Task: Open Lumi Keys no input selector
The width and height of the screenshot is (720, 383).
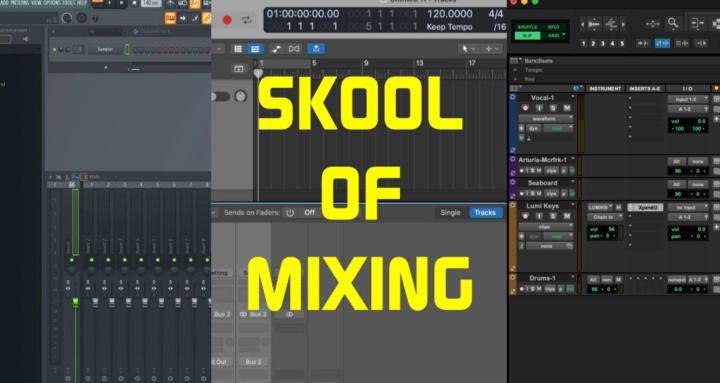Action: (x=687, y=208)
